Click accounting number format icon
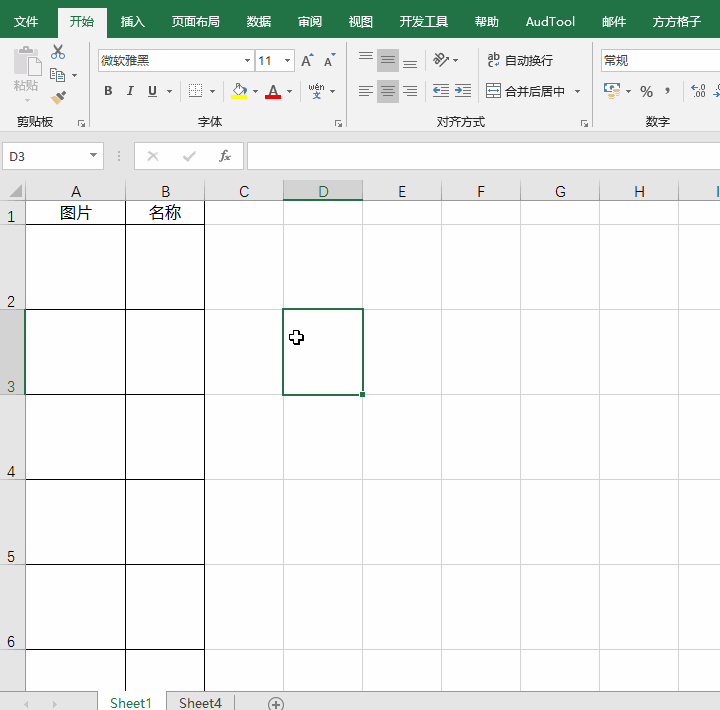This screenshot has height=710, width=720. 612,91
